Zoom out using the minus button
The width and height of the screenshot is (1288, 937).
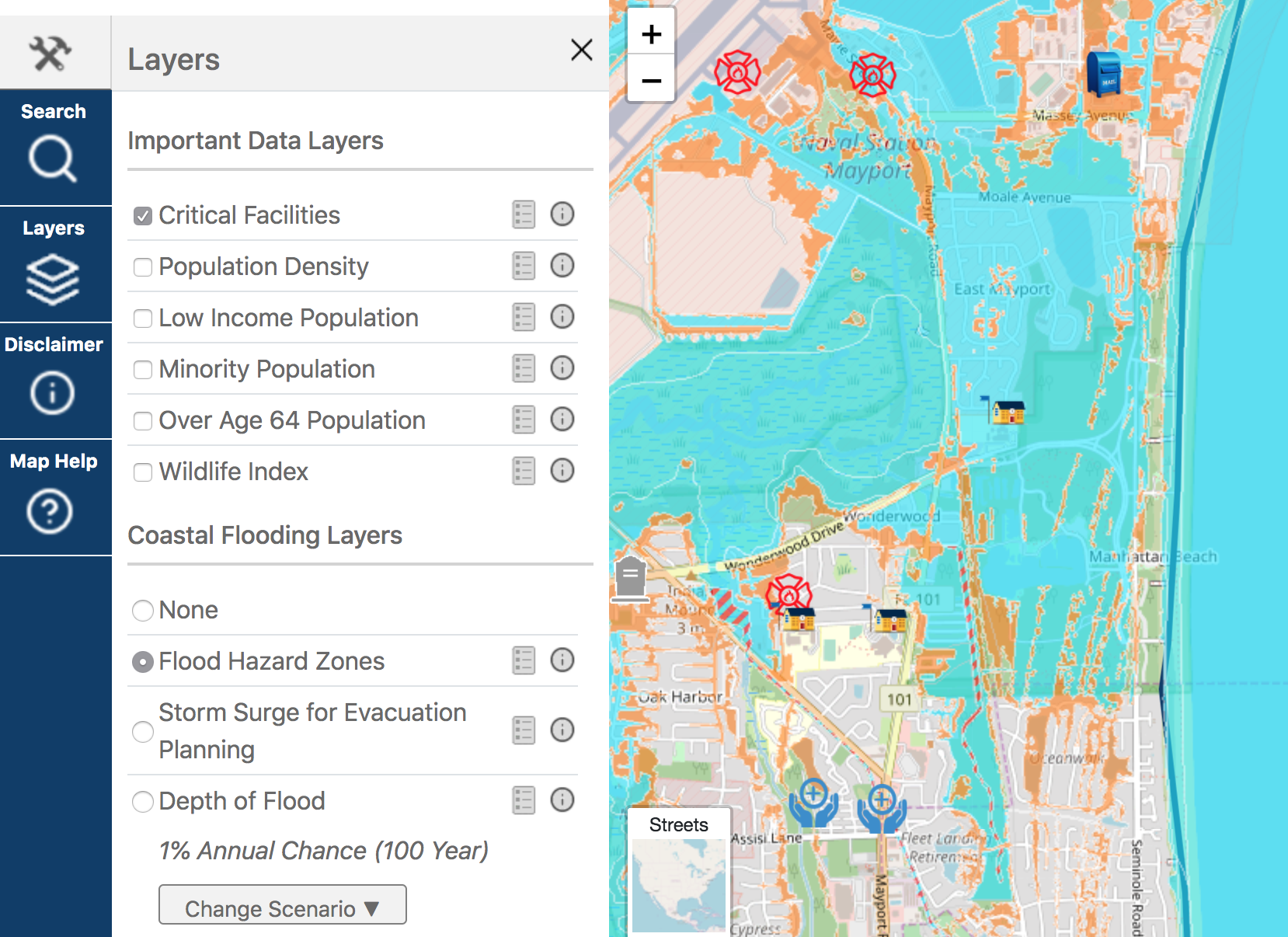pyautogui.click(x=651, y=79)
